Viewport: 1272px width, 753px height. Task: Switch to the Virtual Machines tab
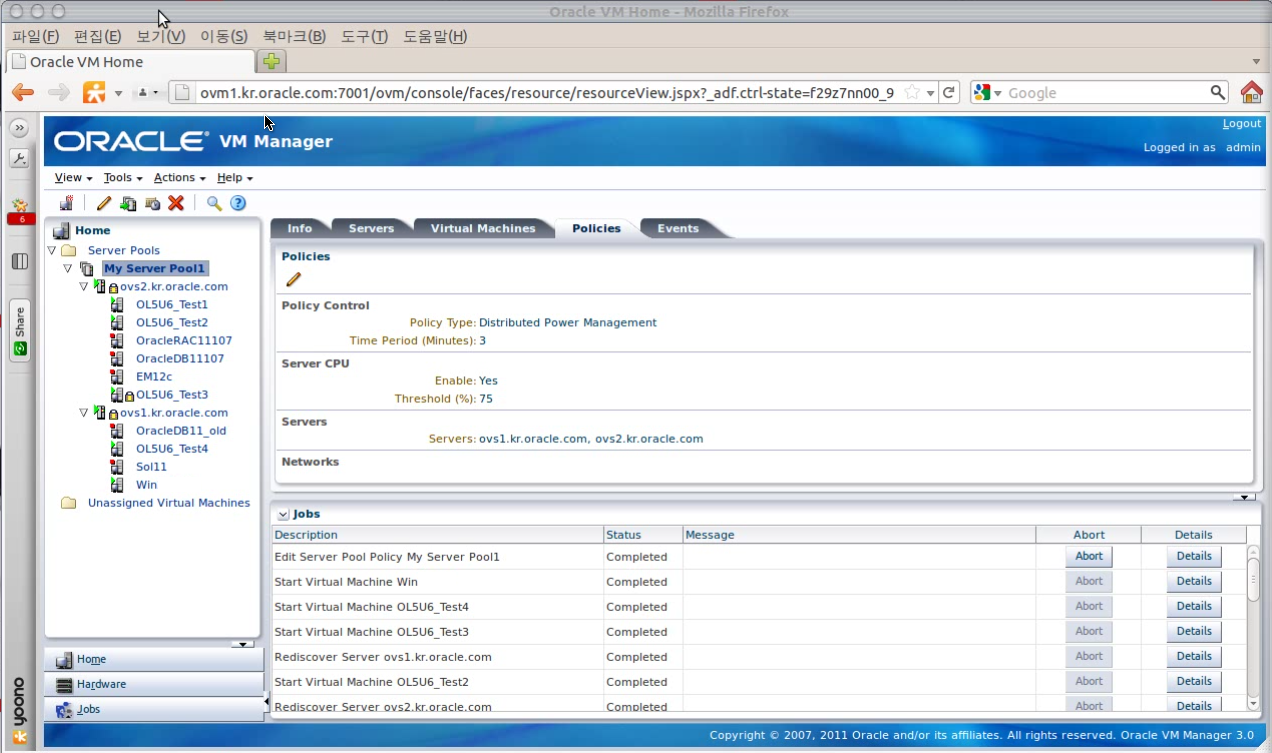pos(484,228)
